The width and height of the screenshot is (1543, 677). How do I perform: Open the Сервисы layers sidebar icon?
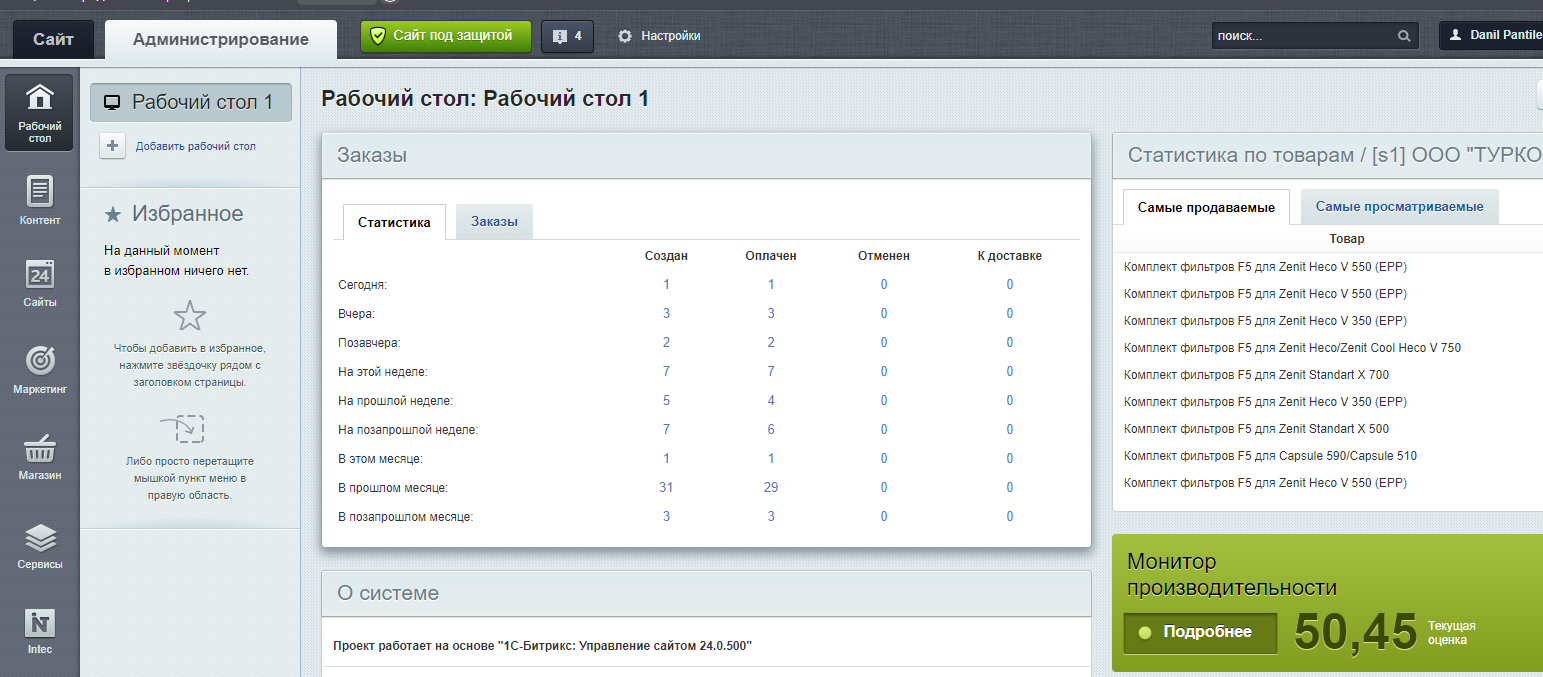pyautogui.click(x=39, y=545)
